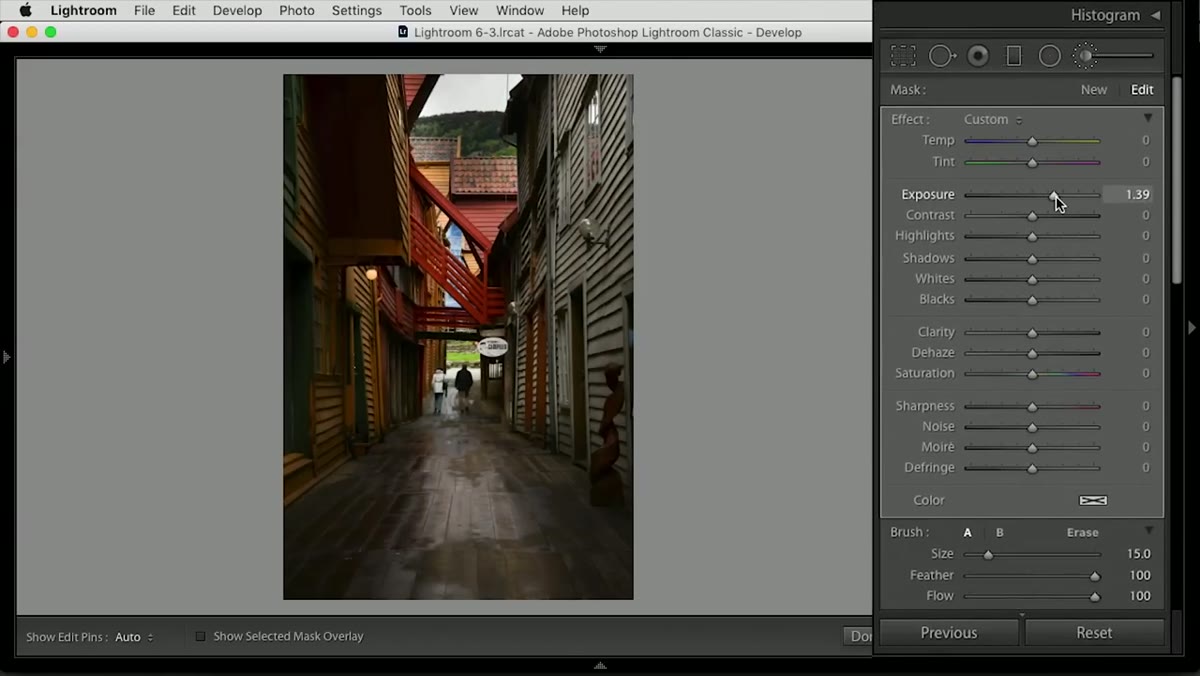Click the brush Size slider handle
Viewport: 1200px width, 676px height.
(x=988, y=555)
